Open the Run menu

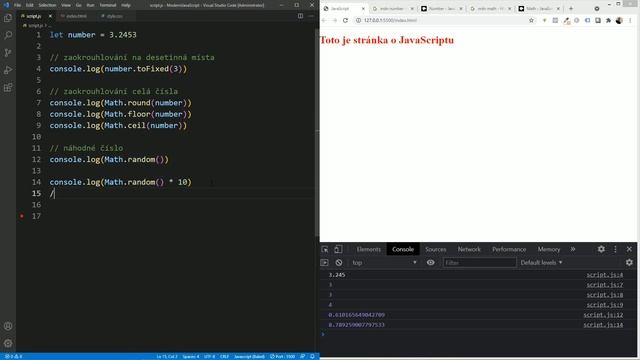[x=90, y=5]
